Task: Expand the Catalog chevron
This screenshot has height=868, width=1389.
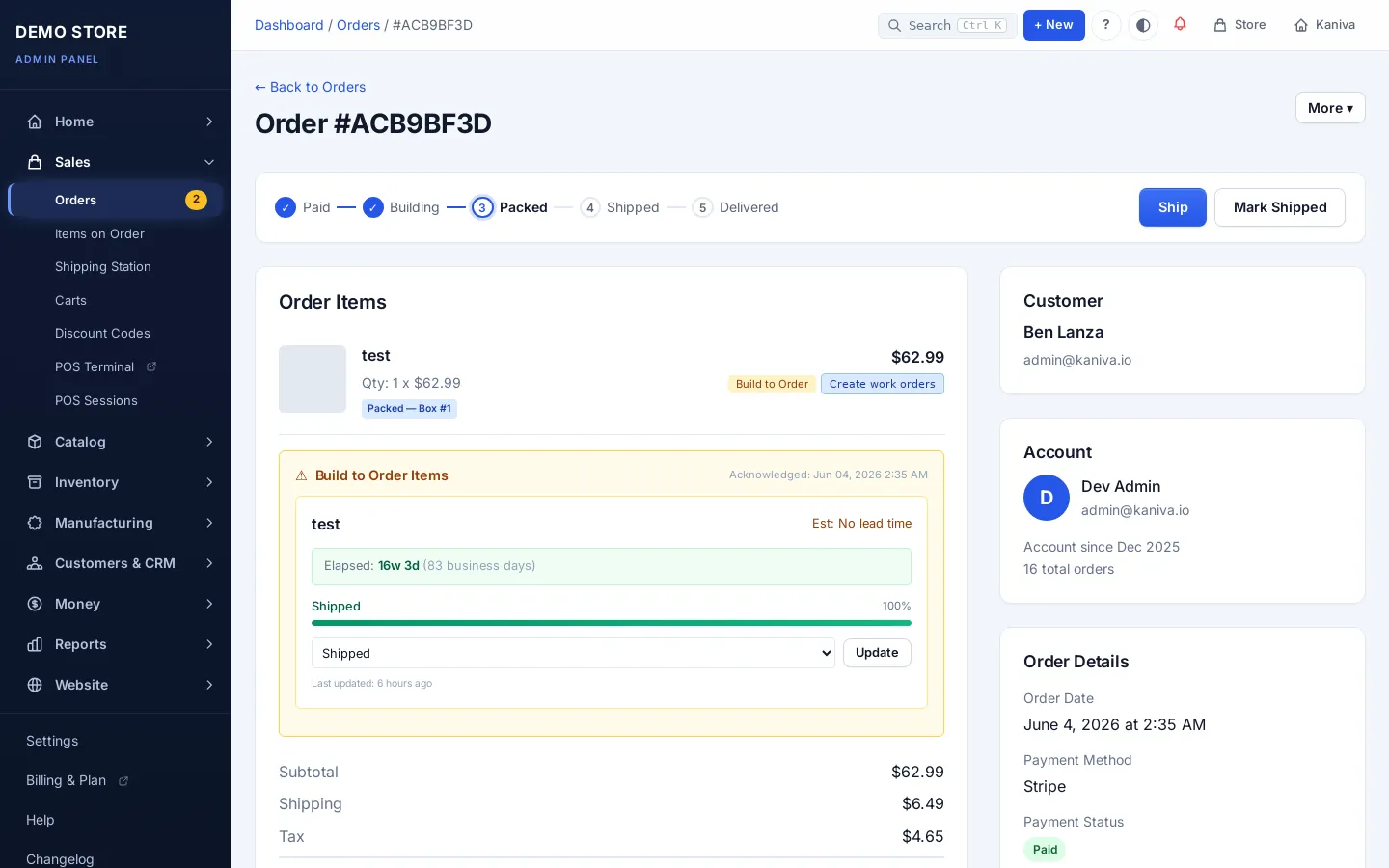Action: tap(209, 442)
